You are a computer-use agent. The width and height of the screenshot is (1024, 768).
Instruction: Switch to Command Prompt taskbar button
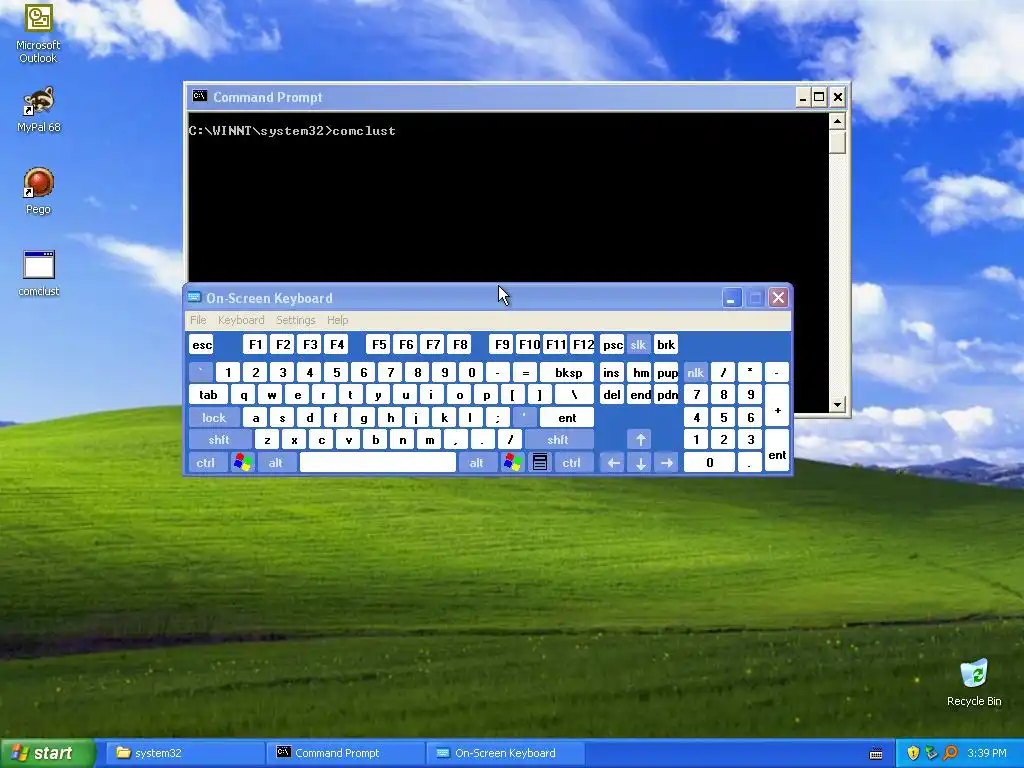(345, 753)
